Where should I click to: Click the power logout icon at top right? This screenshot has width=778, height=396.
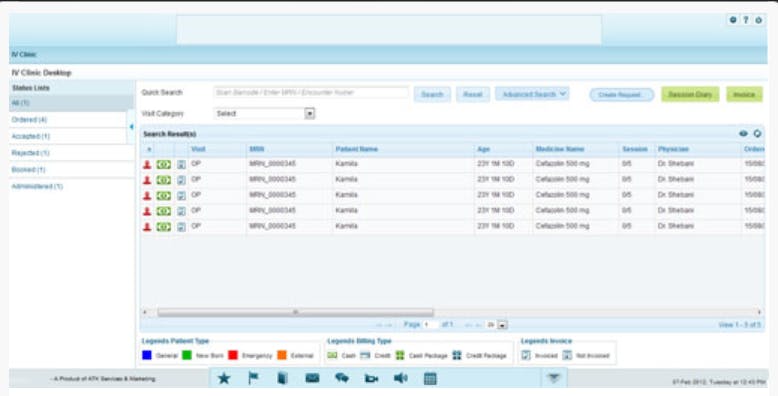pos(759,20)
